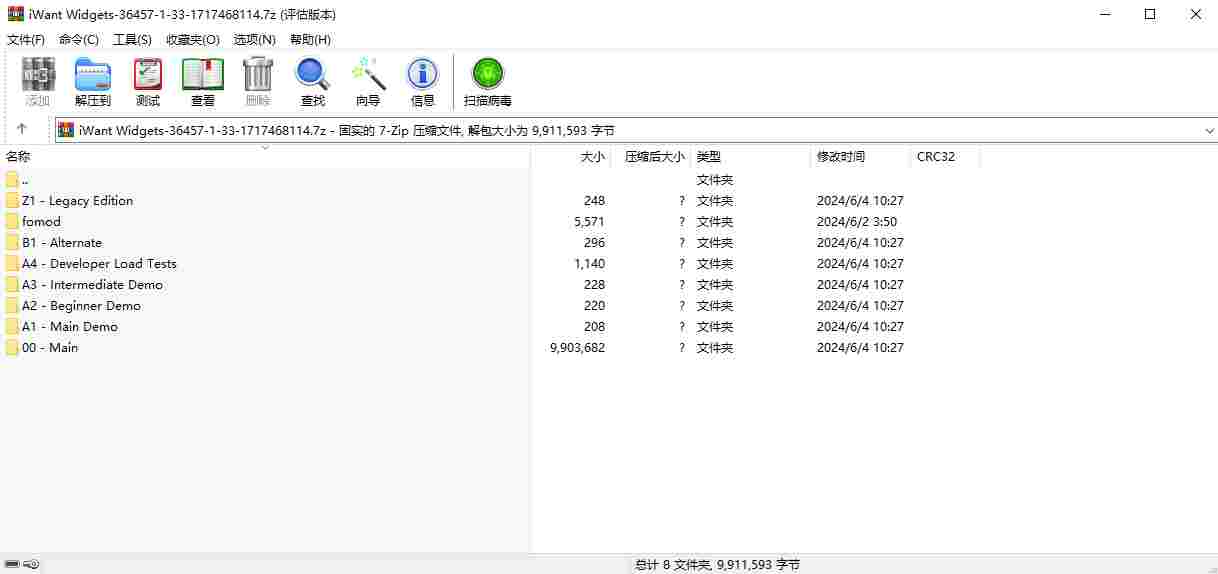This screenshot has height=574, width=1218.
Task: Minimize the WinRAR window
Action: 1105,14
